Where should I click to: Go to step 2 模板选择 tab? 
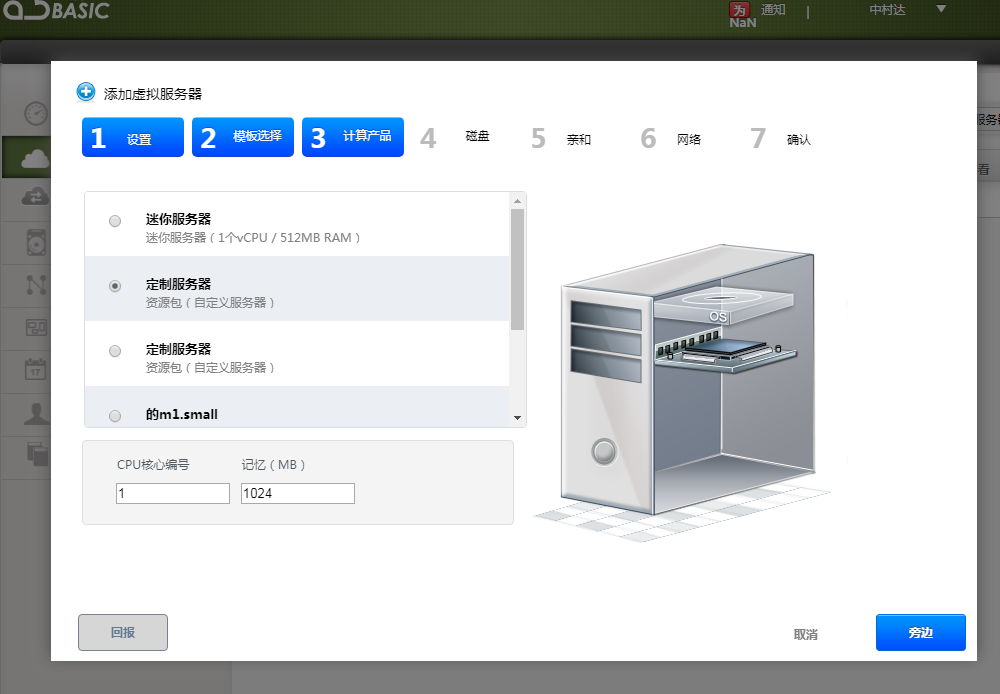pyautogui.click(x=243, y=138)
